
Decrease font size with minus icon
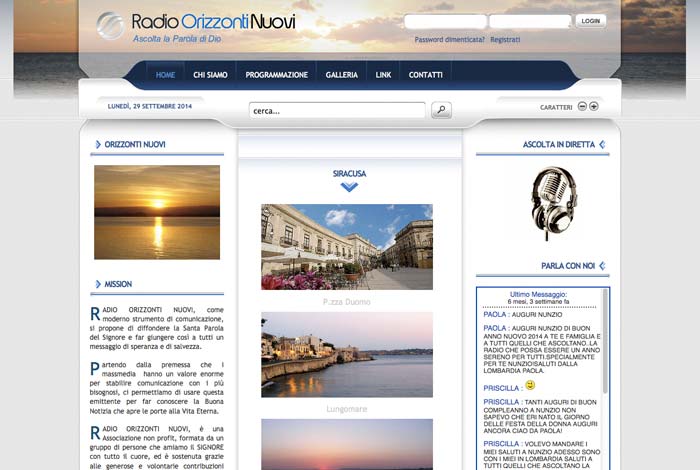tap(582, 106)
